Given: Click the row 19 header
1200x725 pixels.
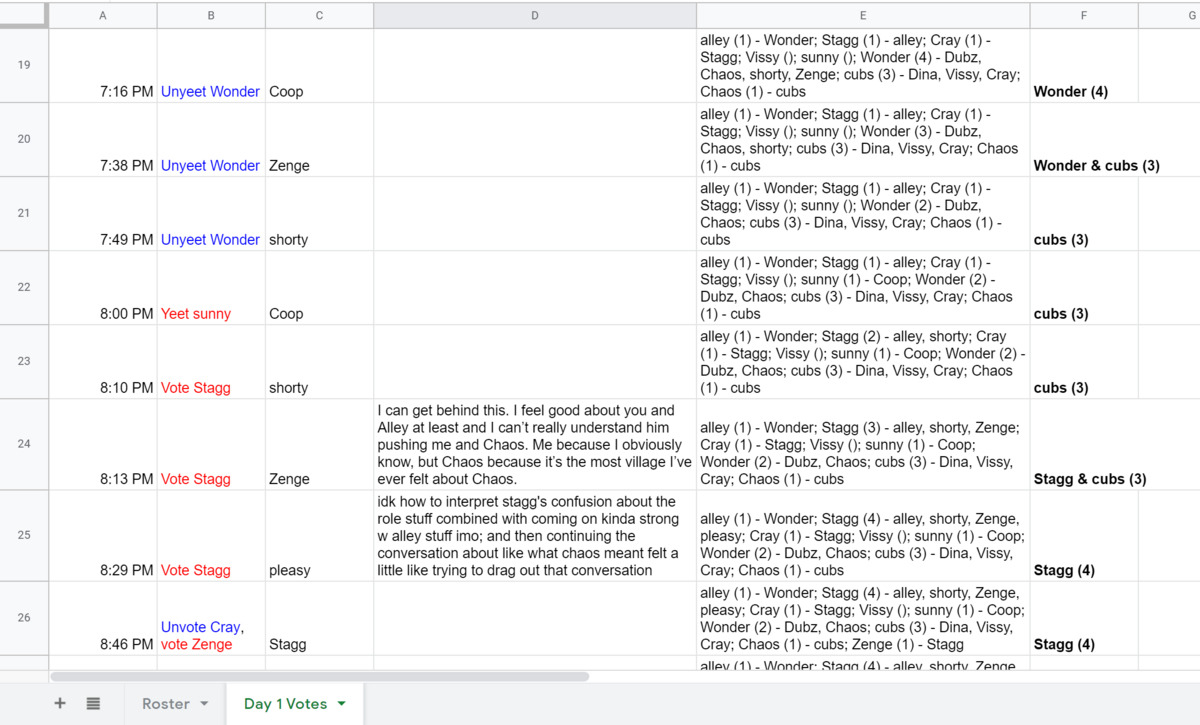Looking at the screenshot, I should pyautogui.click(x=24, y=65).
